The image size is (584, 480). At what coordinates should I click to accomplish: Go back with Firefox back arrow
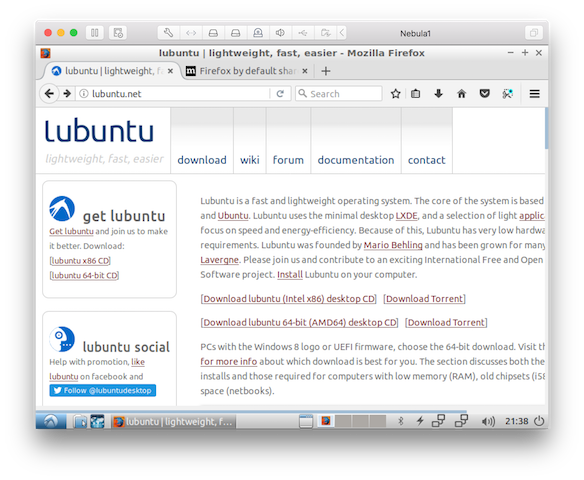click(49, 93)
